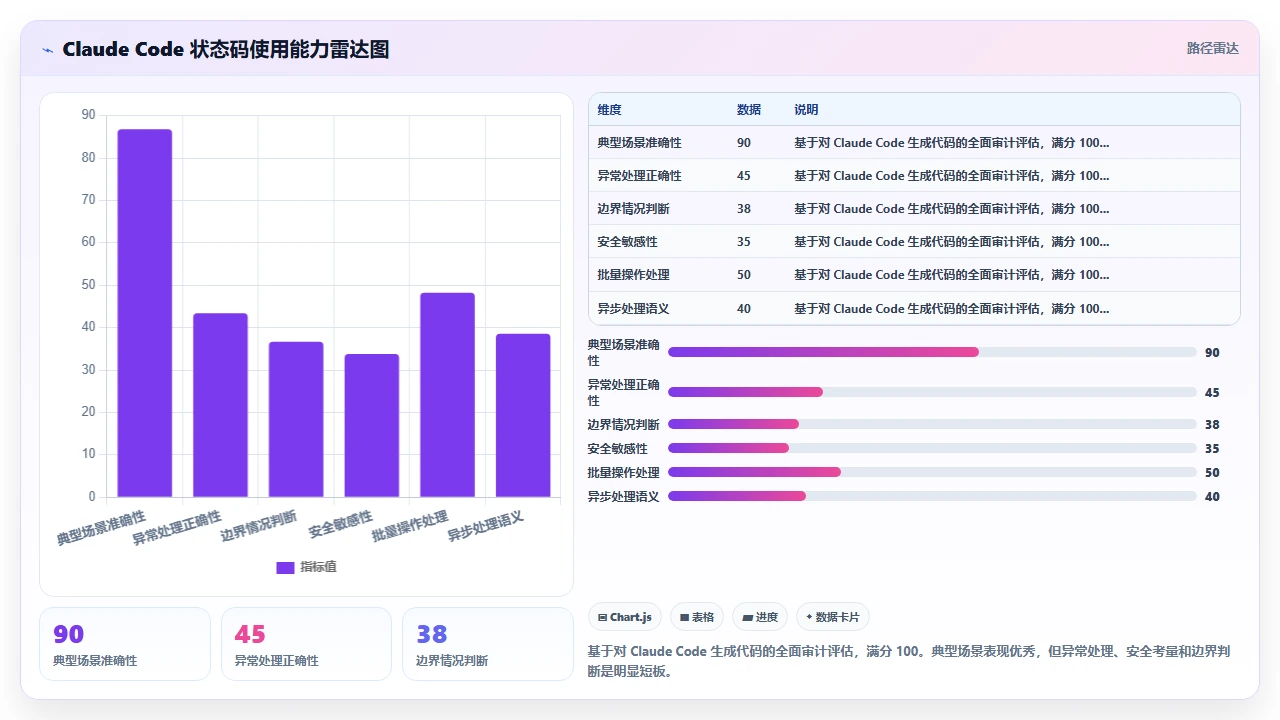
Task: Click the value 45 in table
Action: [x=743, y=176]
